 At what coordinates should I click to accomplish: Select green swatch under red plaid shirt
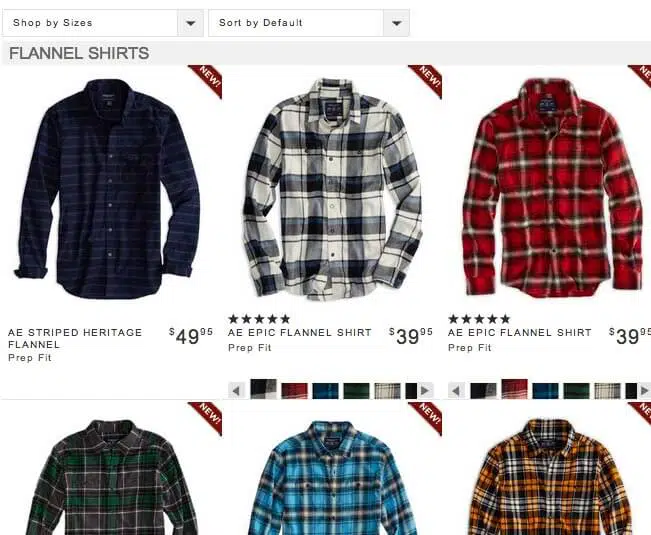click(576, 391)
